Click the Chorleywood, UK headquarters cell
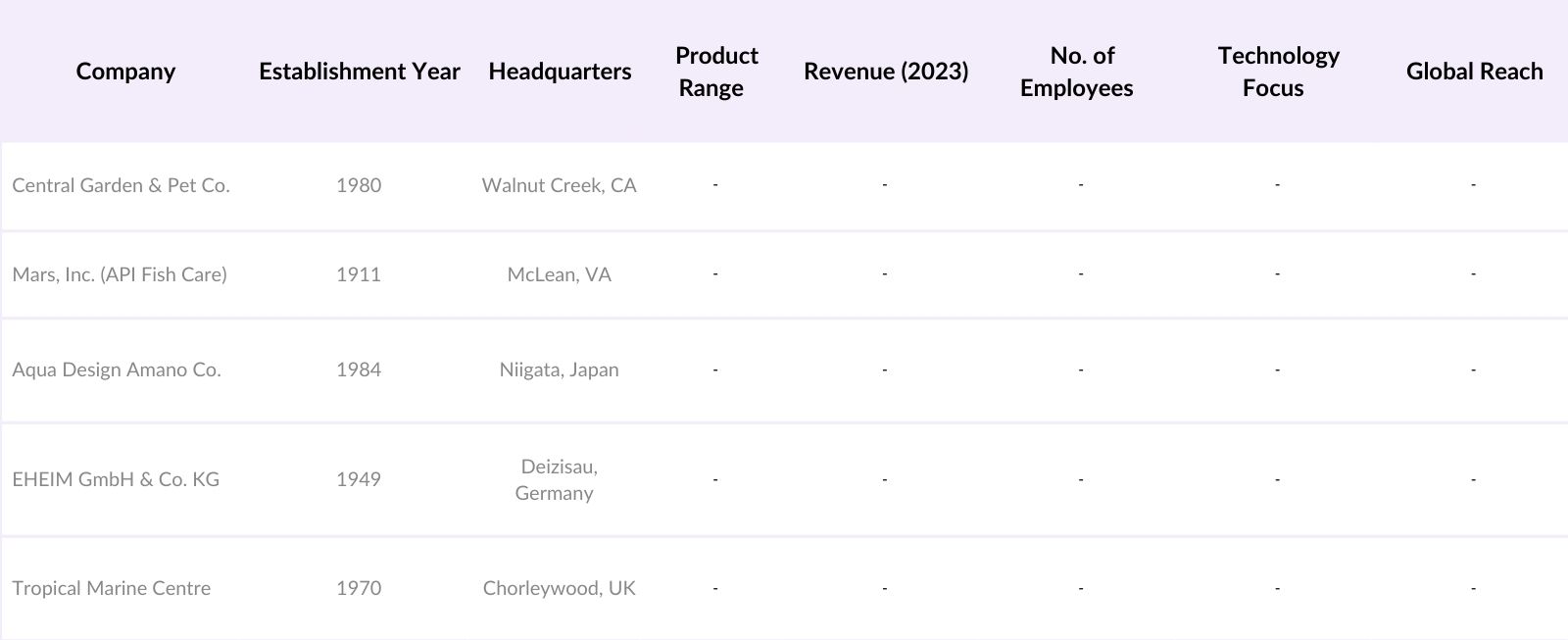Screen dimensions: 1568x640 (x=559, y=588)
